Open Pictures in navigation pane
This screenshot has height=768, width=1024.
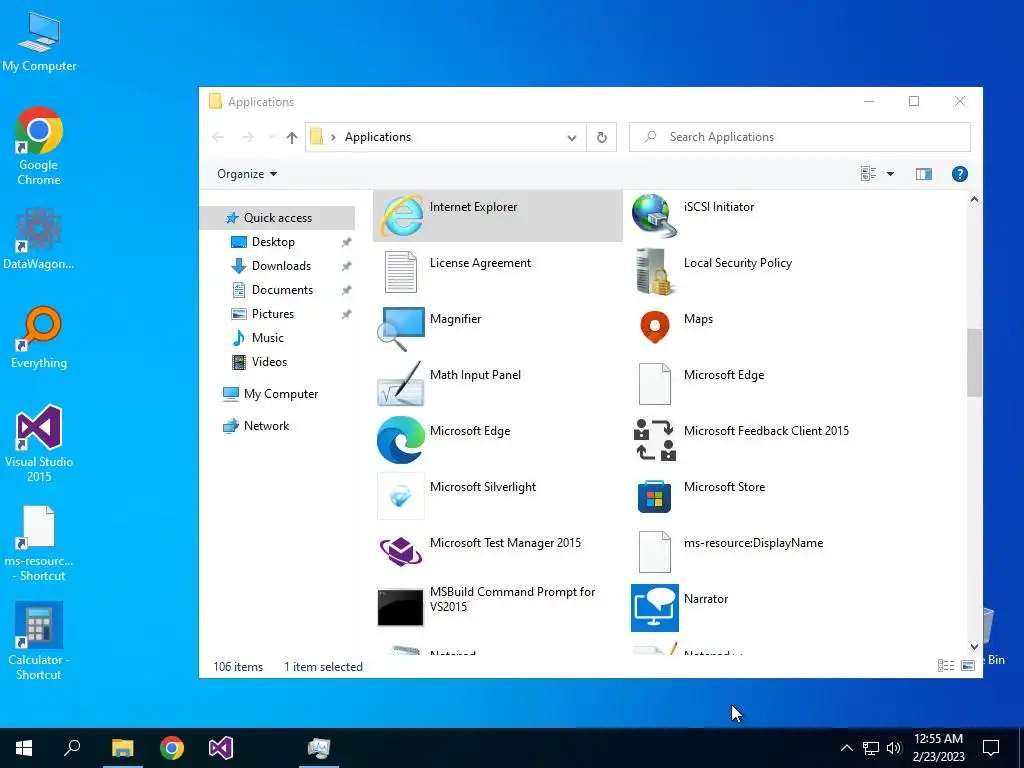273,314
